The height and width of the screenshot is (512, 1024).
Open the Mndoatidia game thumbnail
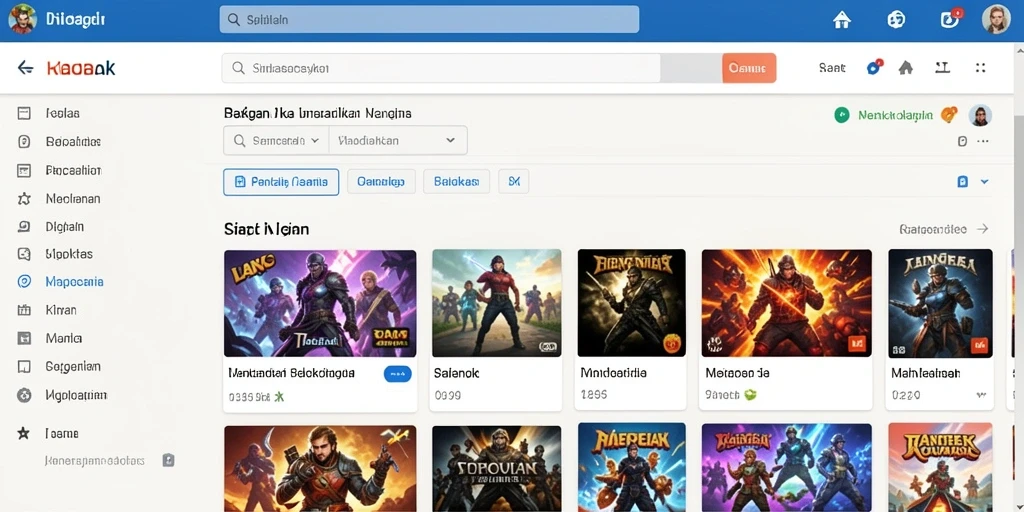[x=632, y=303]
